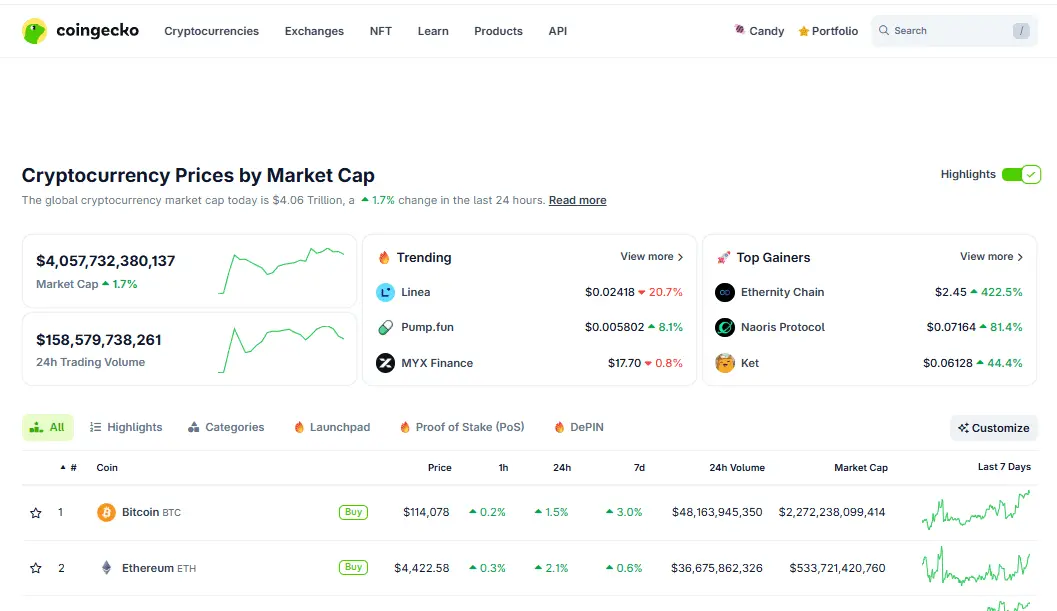
Task: Click the Bitcoin orange logo icon
Action: coord(106,513)
